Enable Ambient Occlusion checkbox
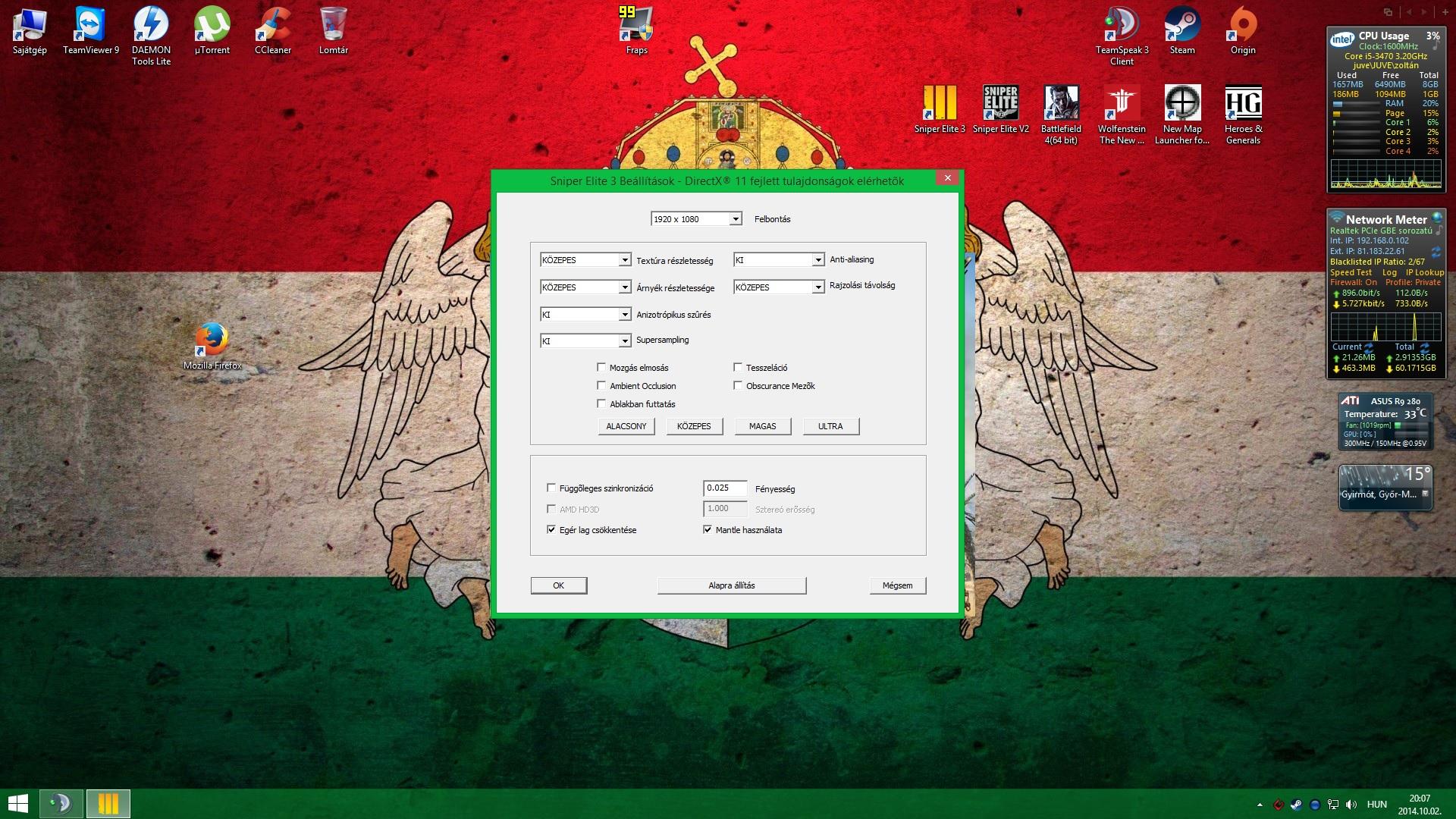The image size is (1456, 819). point(601,386)
